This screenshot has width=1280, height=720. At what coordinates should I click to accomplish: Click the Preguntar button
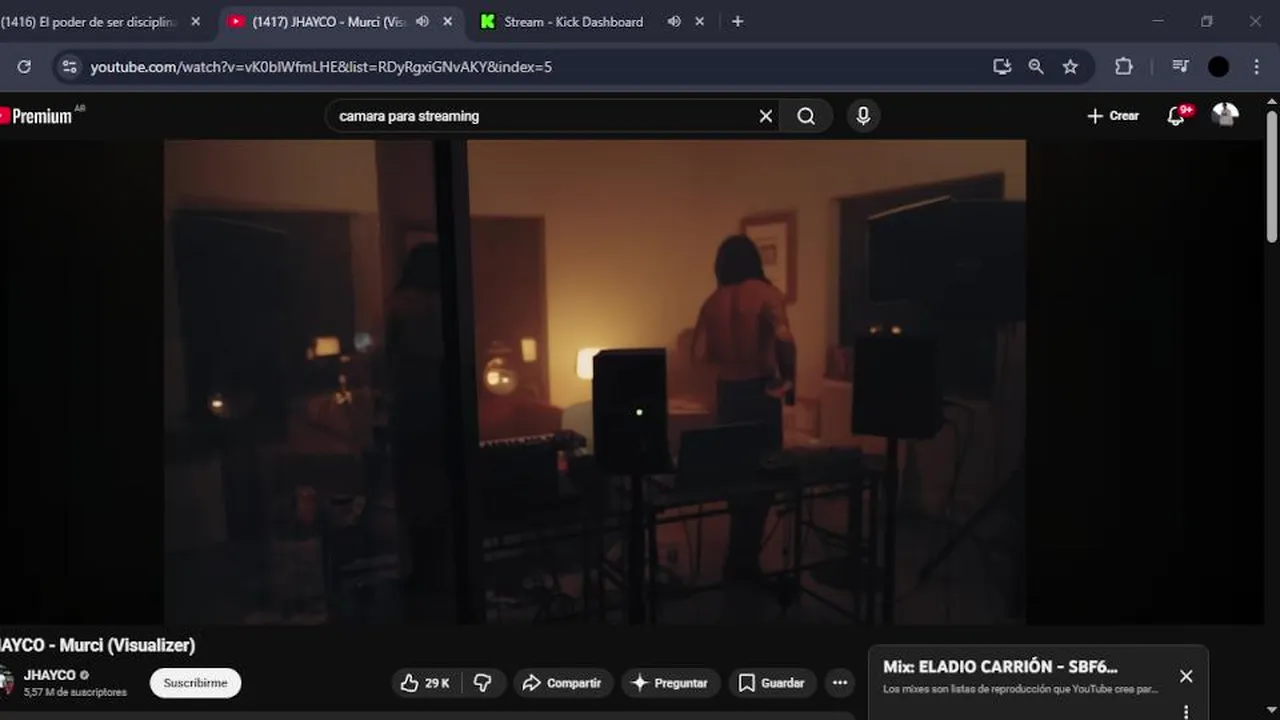[x=670, y=683]
